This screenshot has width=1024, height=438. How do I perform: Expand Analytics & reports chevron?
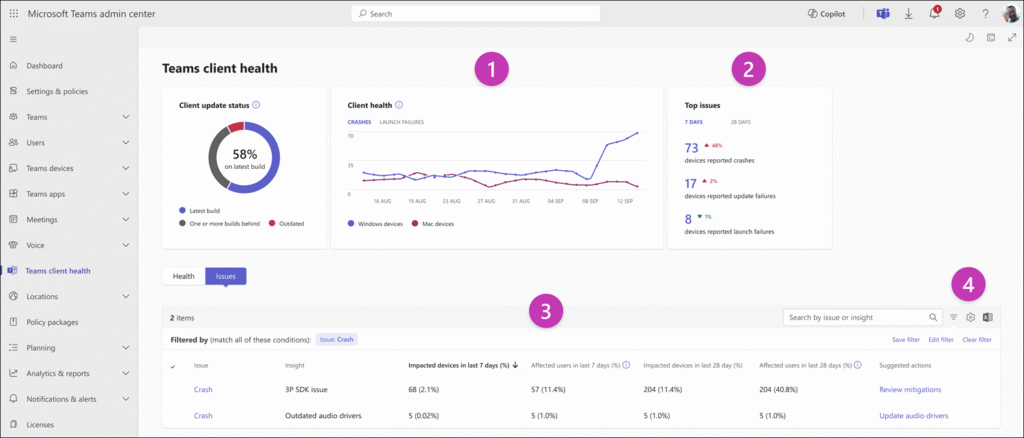click(x=126, y=373)
